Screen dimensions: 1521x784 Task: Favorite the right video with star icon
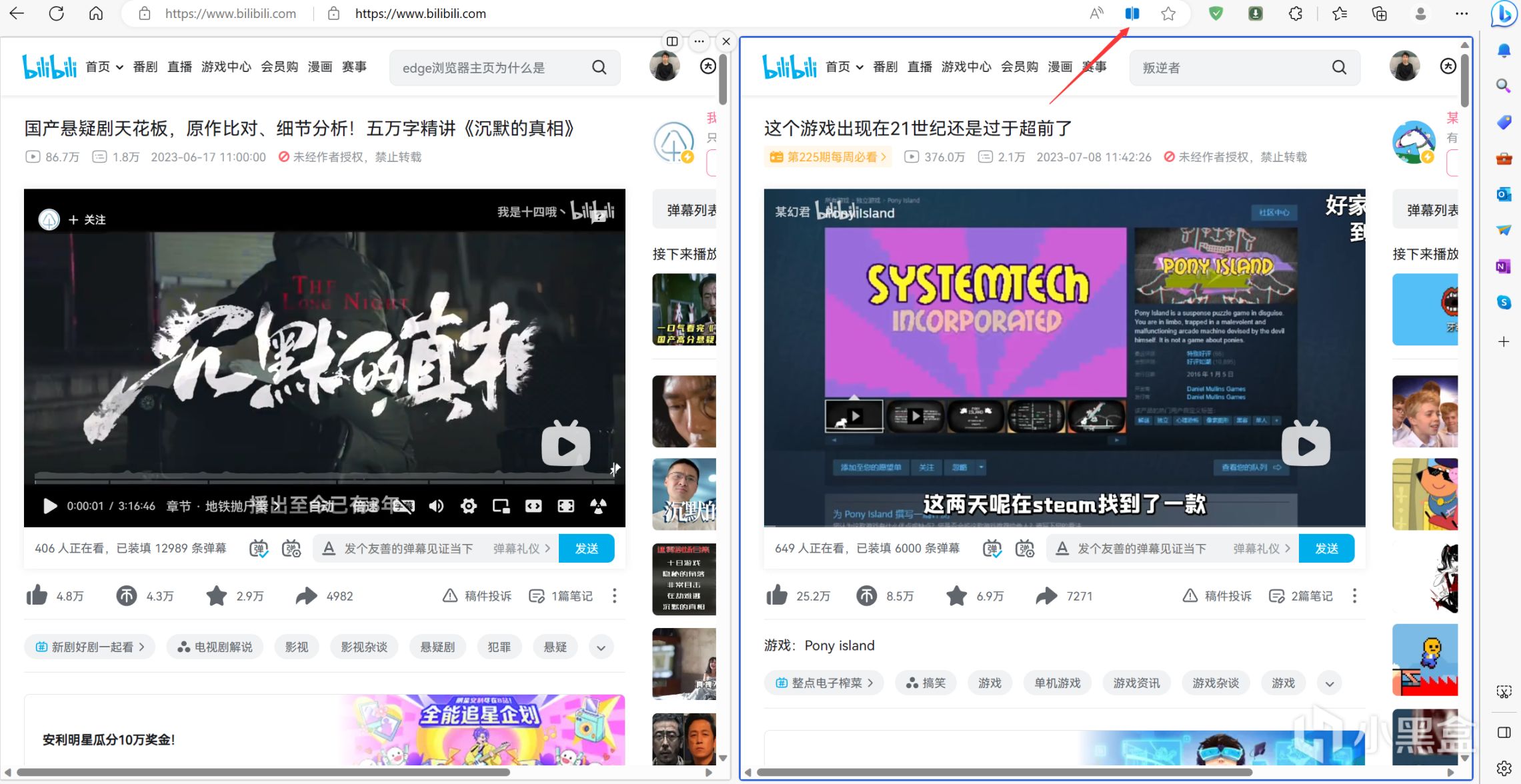[x=956, y=595]
